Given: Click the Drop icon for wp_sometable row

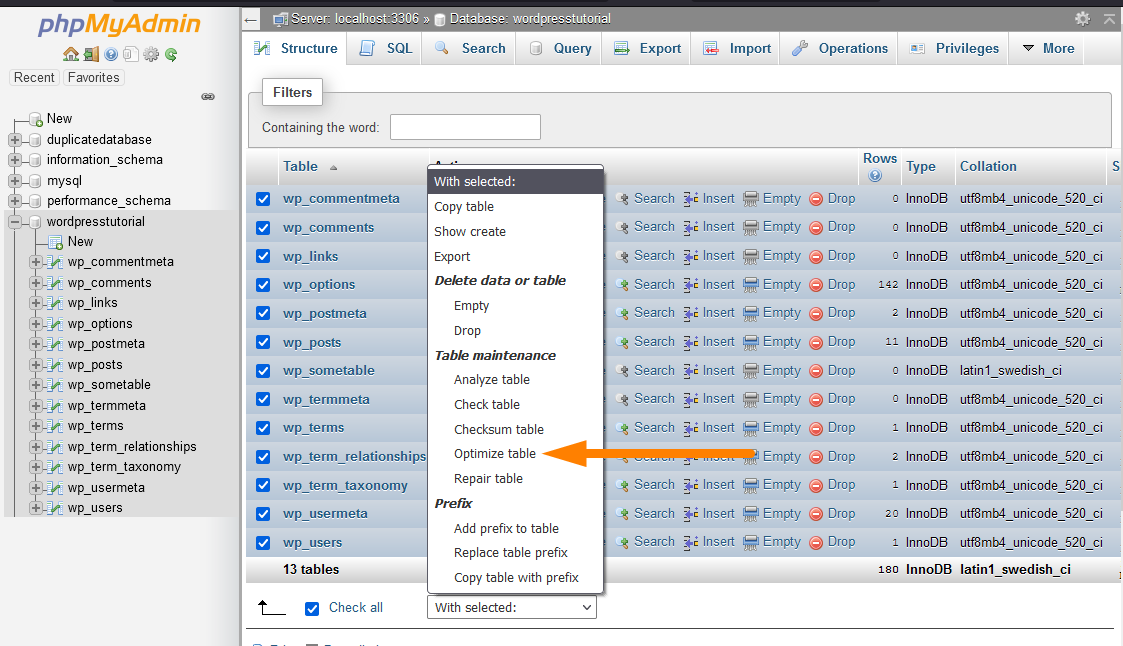Looking at the screenshot, I should pyautogui.click(x=816, y=371).
